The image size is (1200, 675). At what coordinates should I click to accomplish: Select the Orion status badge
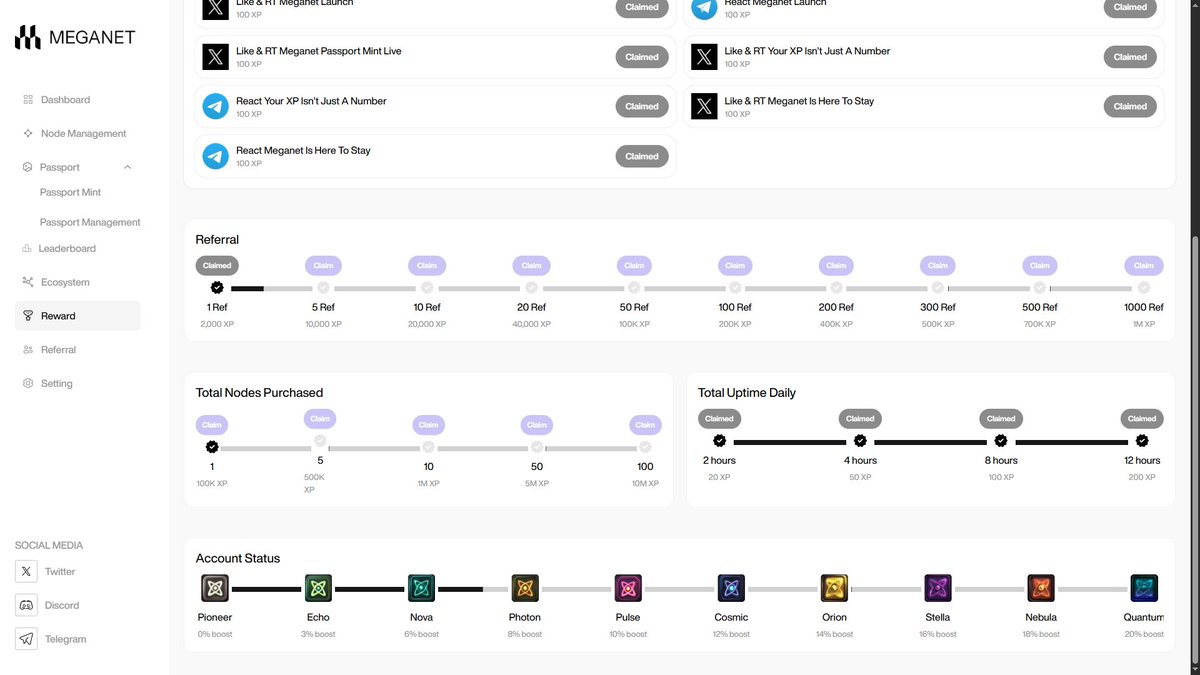pos(834,588)
